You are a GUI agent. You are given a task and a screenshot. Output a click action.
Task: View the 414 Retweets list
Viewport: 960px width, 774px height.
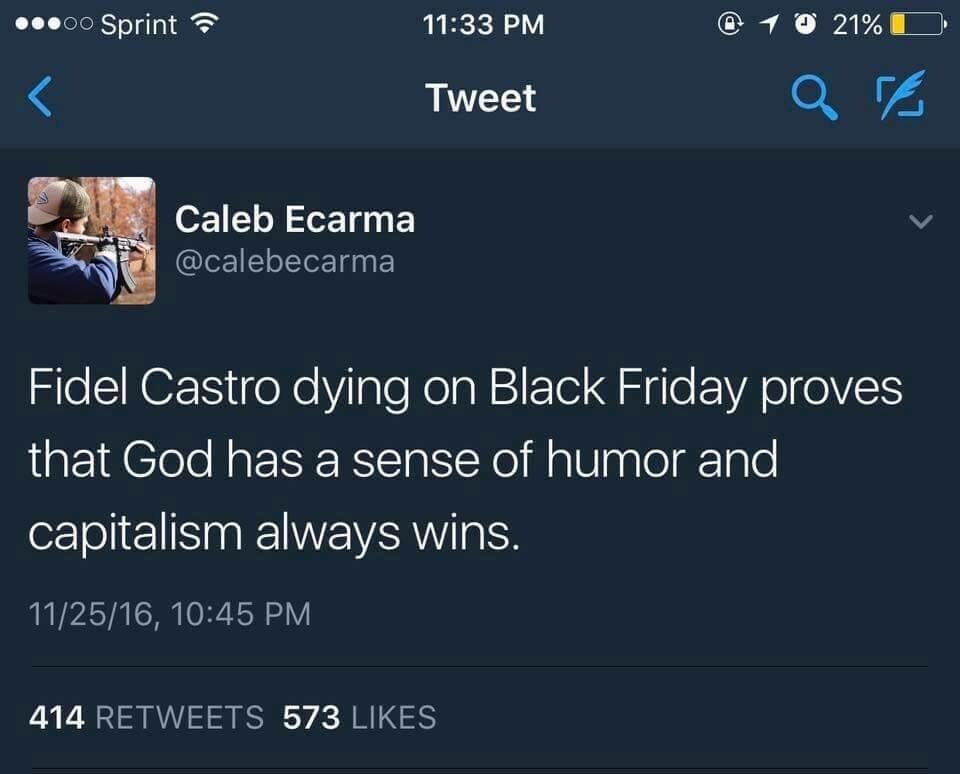tap(146, 717)
